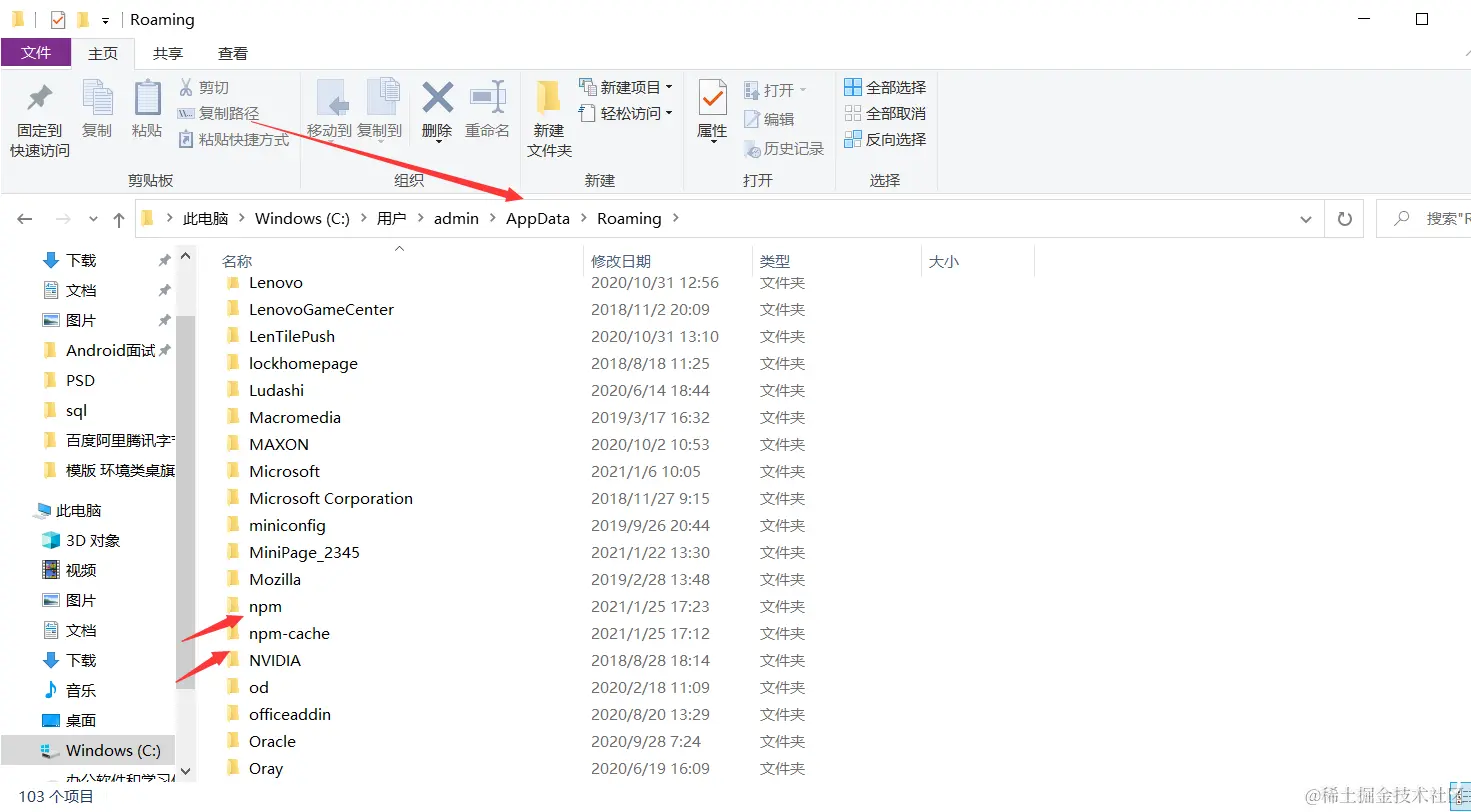Select 此电脑 in navigation pane
This screenshot has height=812, width=1471.
point(68,510)
